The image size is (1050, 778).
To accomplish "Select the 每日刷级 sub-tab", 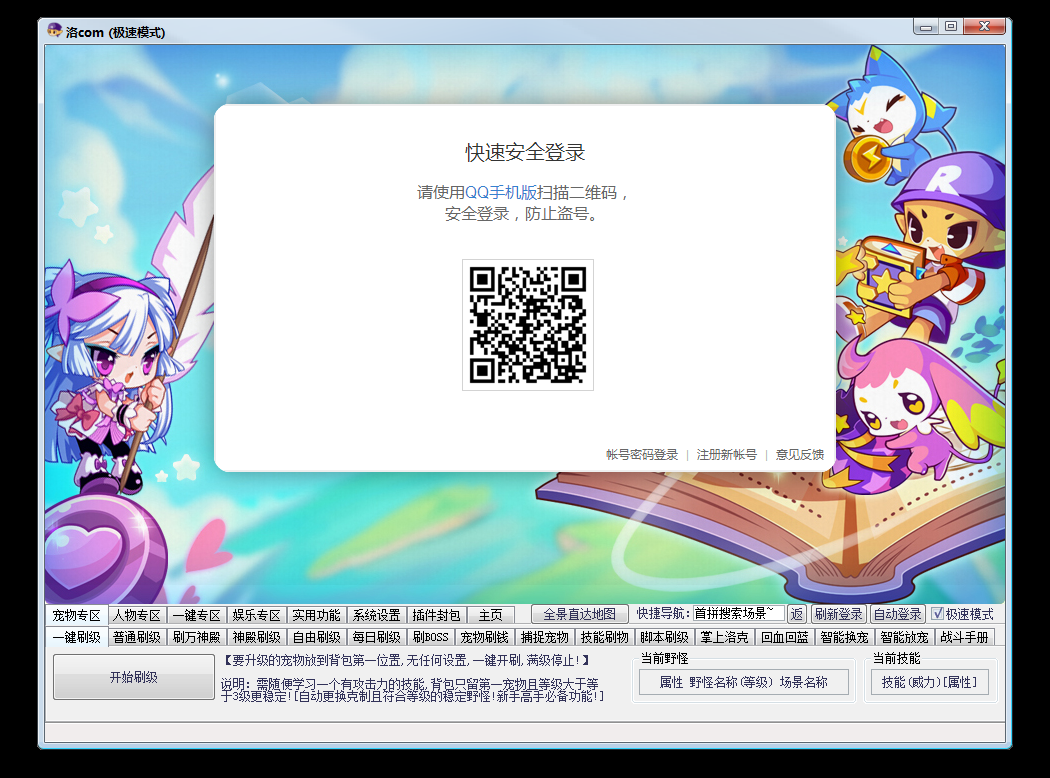I will pos(376,637).
